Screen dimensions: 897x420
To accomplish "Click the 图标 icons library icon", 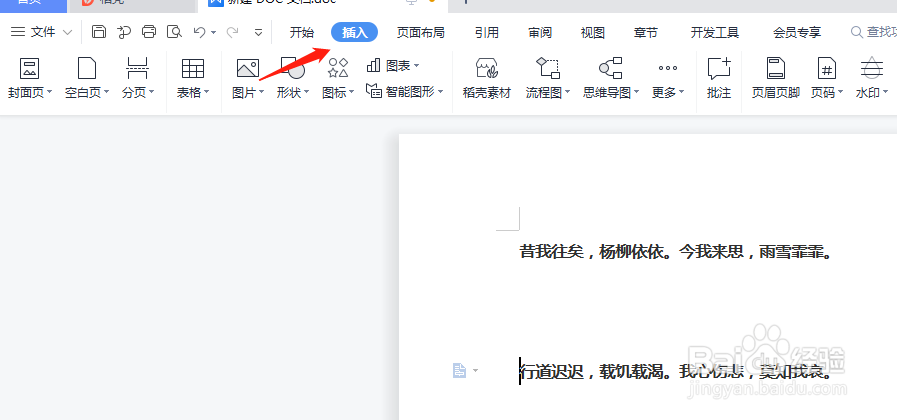I will [x=338, y=68].
